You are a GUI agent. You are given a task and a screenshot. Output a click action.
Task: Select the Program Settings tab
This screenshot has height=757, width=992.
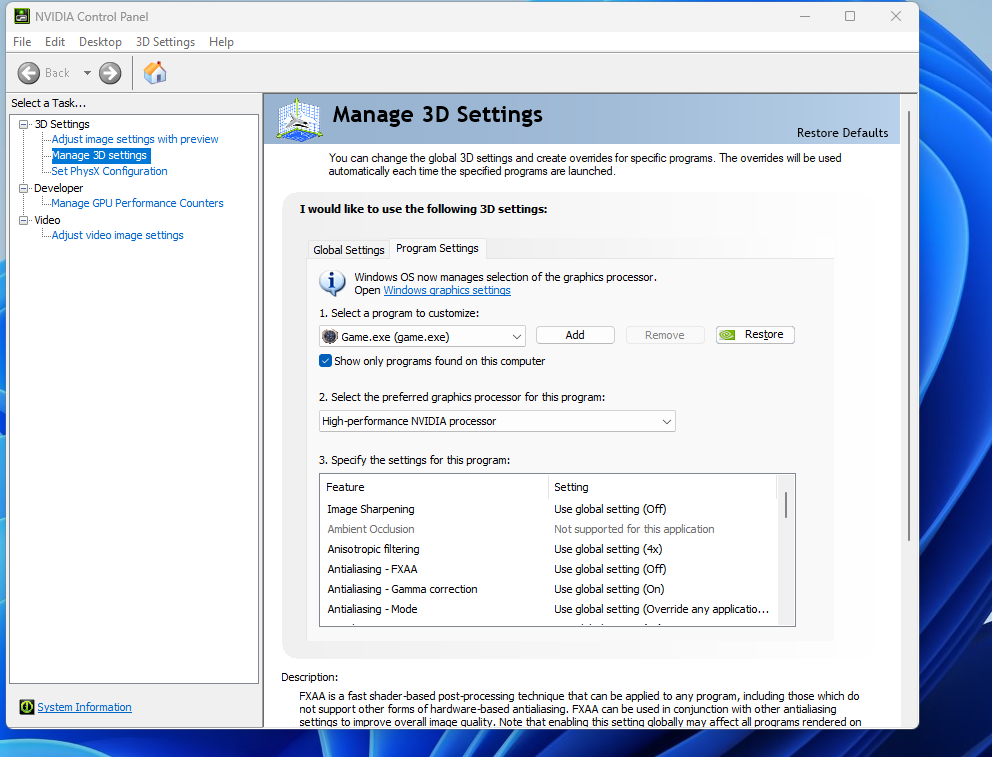pyautogui.click(x=437, y=249)
